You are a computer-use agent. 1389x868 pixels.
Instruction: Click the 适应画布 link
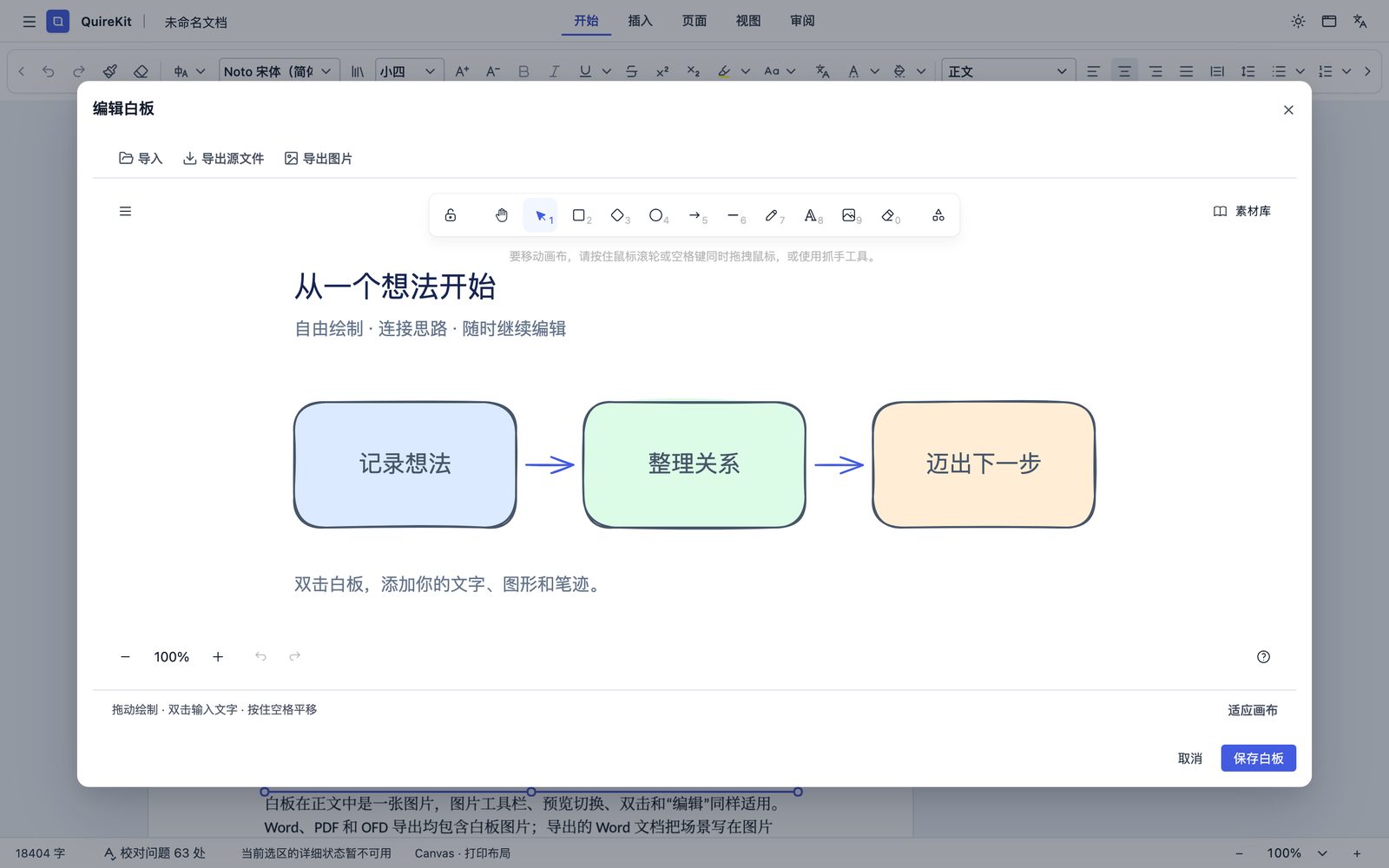pos(1252,710)
